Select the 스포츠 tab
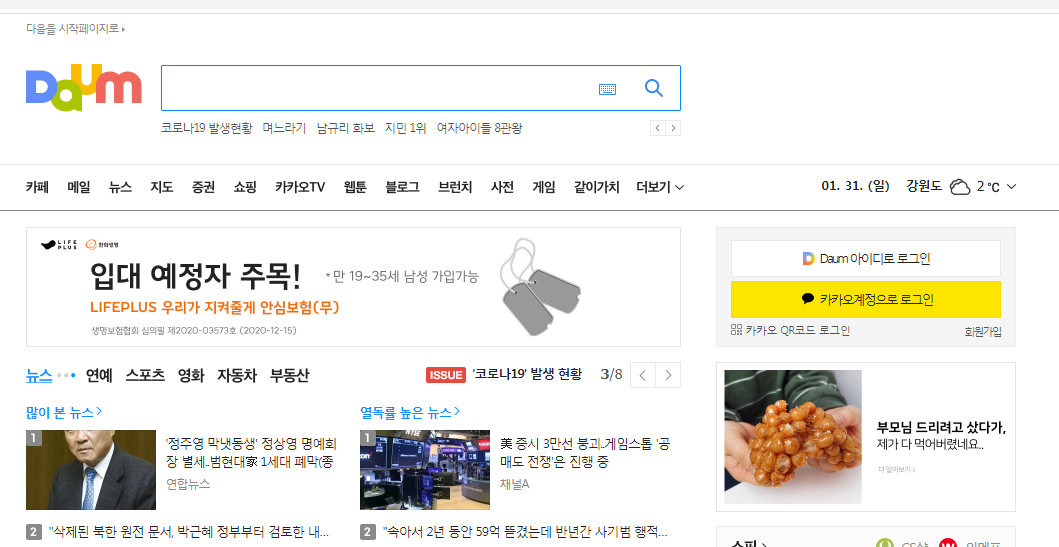Viewport: 1059px width, 547px height. pyautogui.click(x=145, y=375)
